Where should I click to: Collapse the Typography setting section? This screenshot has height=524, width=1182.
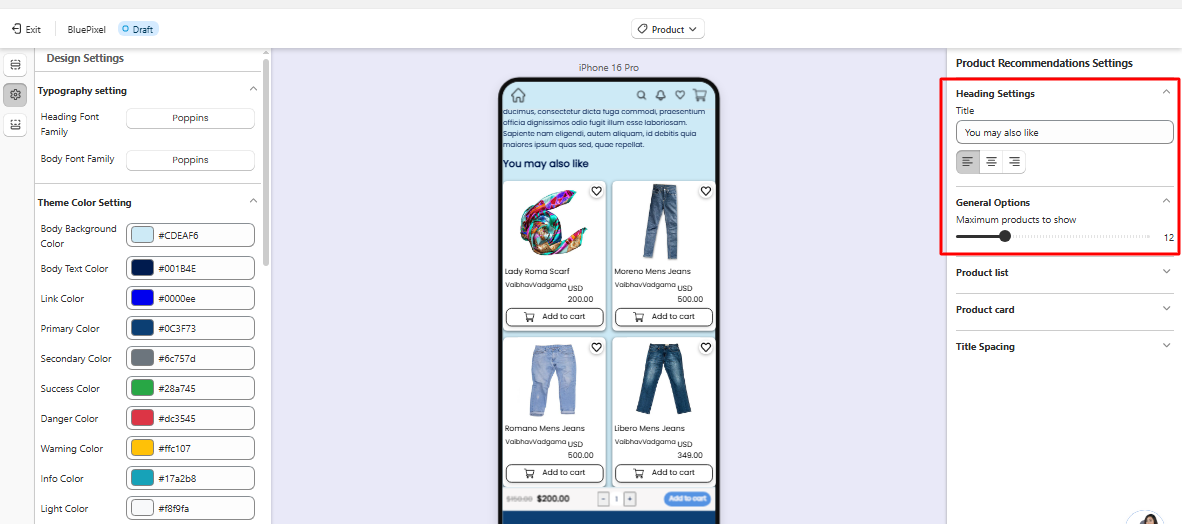[x=253, y=90]
